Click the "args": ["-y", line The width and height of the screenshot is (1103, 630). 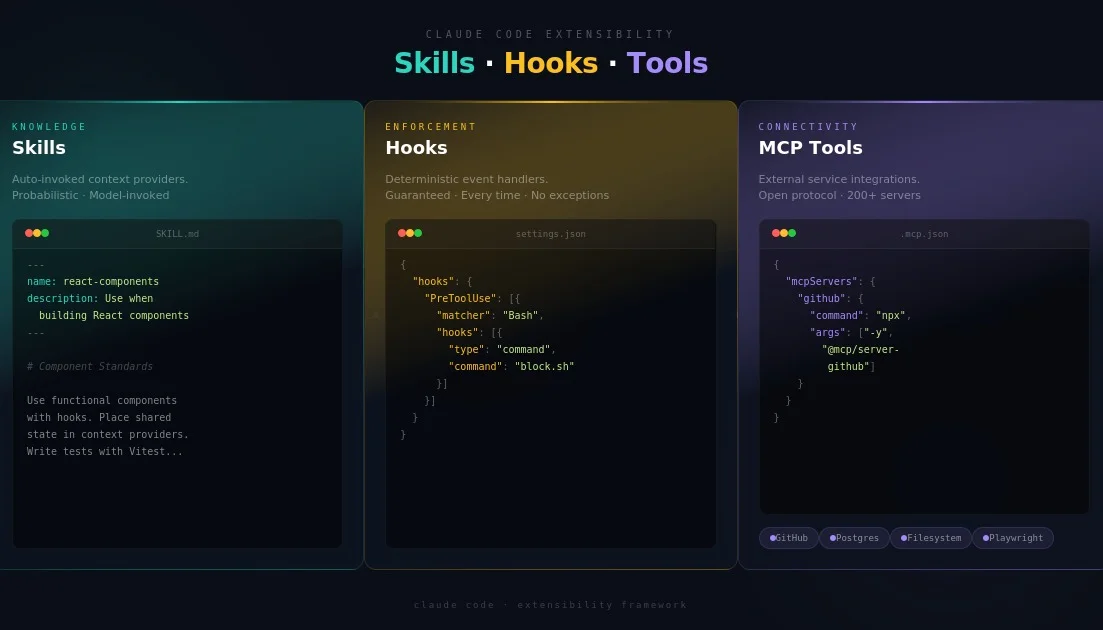click(x=852, y=333)
